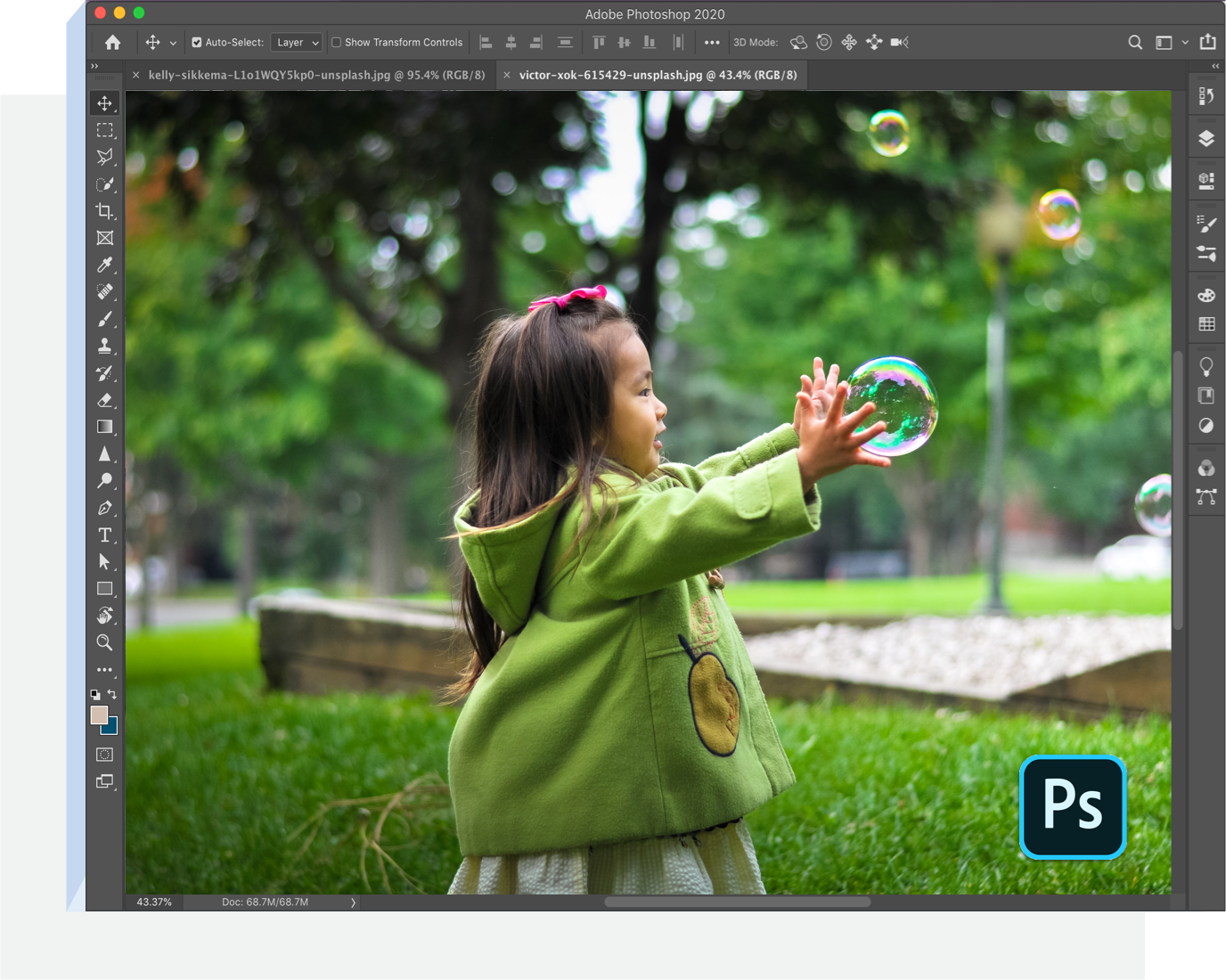1226x980 pixels.
Task: Select the Horizontal Type tool
Action: tap(104, 535)
